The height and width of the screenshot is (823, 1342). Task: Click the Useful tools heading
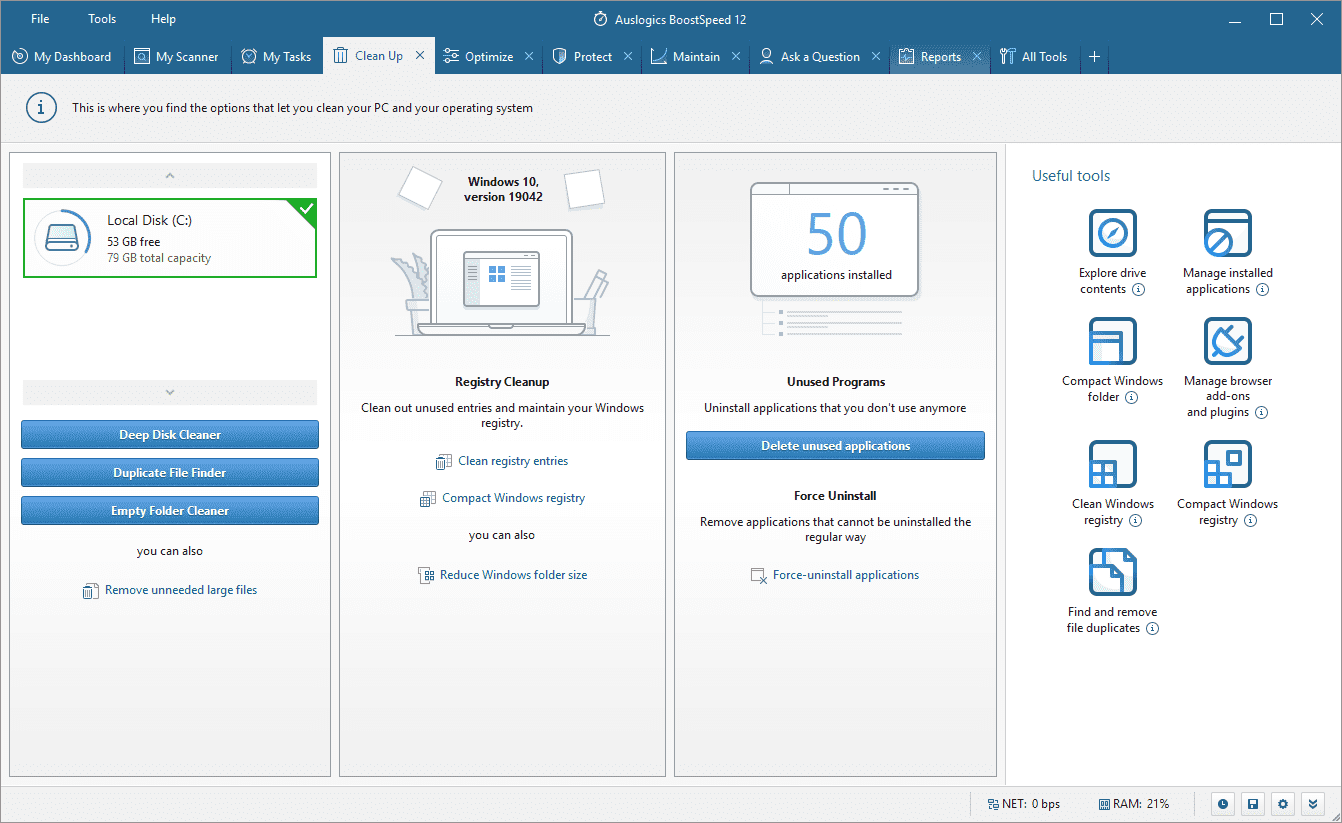pyautogui.click(x=1071, y=176)
